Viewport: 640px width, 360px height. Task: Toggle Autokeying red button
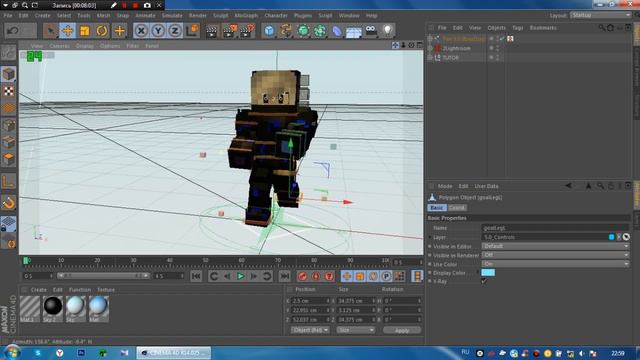(x=316, y=276)
